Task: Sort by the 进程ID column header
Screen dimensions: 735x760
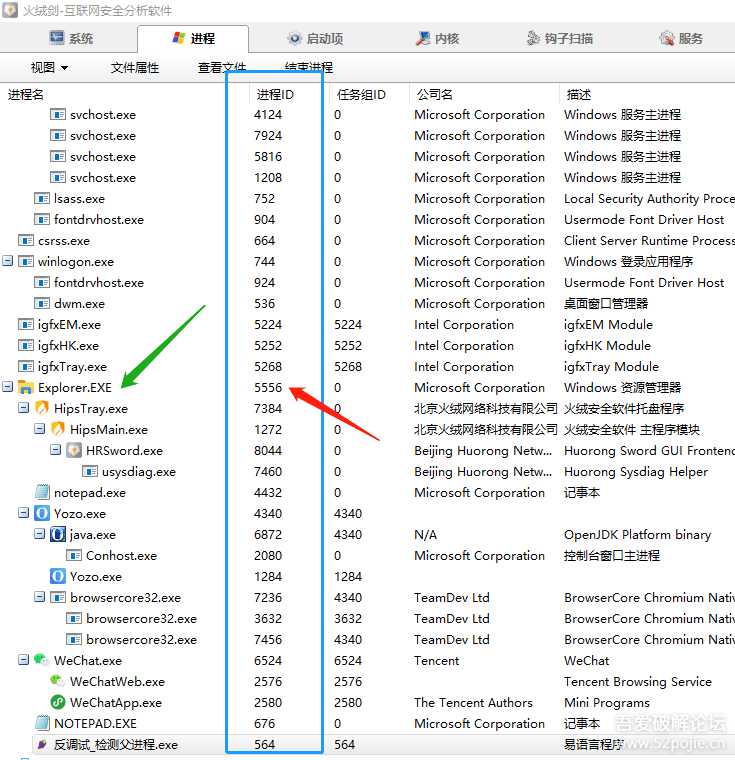Action: 275,95
